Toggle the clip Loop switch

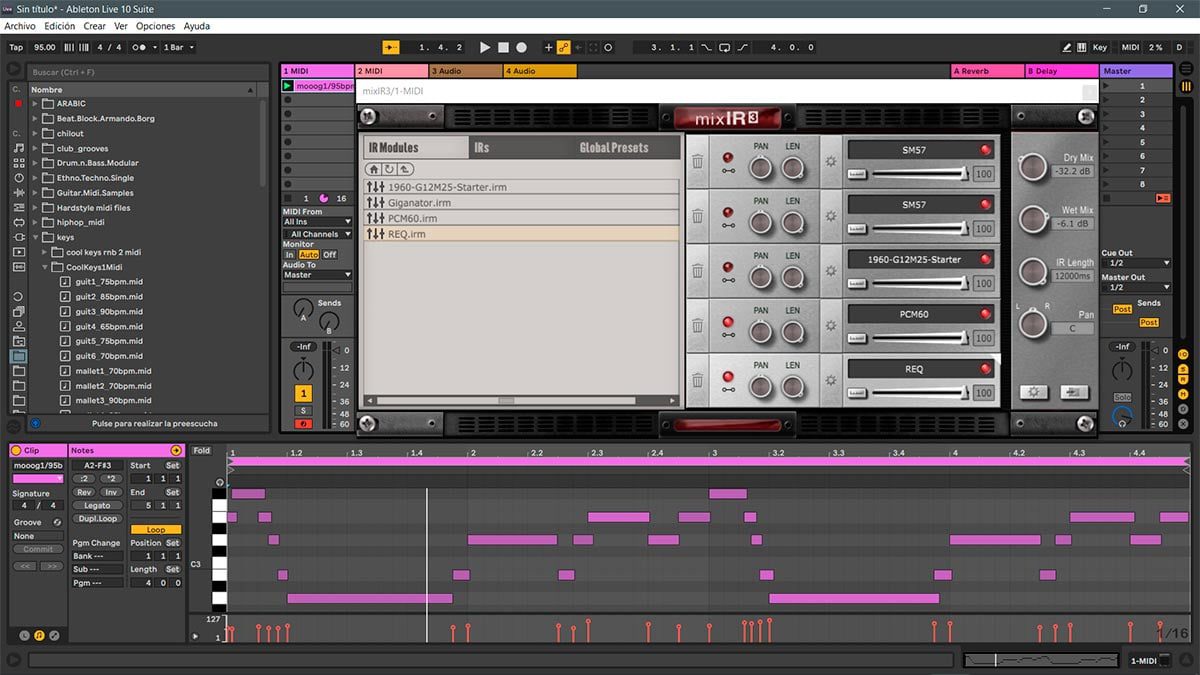156,530
